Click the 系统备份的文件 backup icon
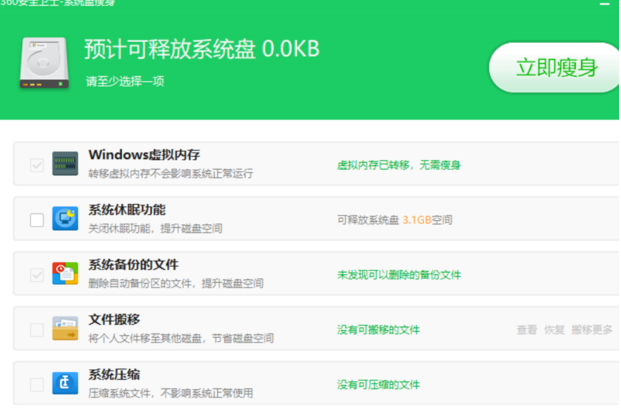Viewport: 621px width, 411px height. [x=65, y=273]
